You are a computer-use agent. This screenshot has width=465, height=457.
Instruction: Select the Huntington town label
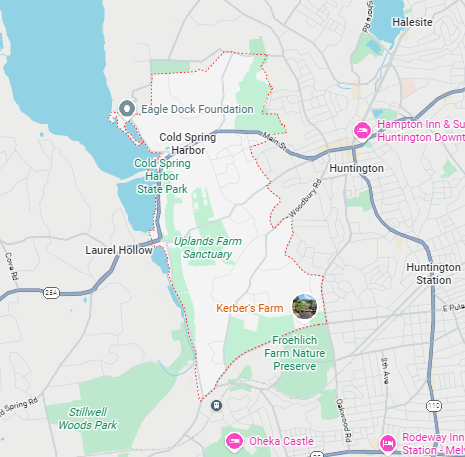point(356,168)
